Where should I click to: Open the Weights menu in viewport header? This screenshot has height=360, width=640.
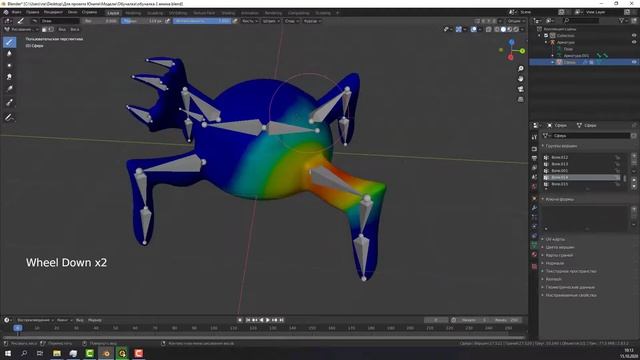[75, 29]
